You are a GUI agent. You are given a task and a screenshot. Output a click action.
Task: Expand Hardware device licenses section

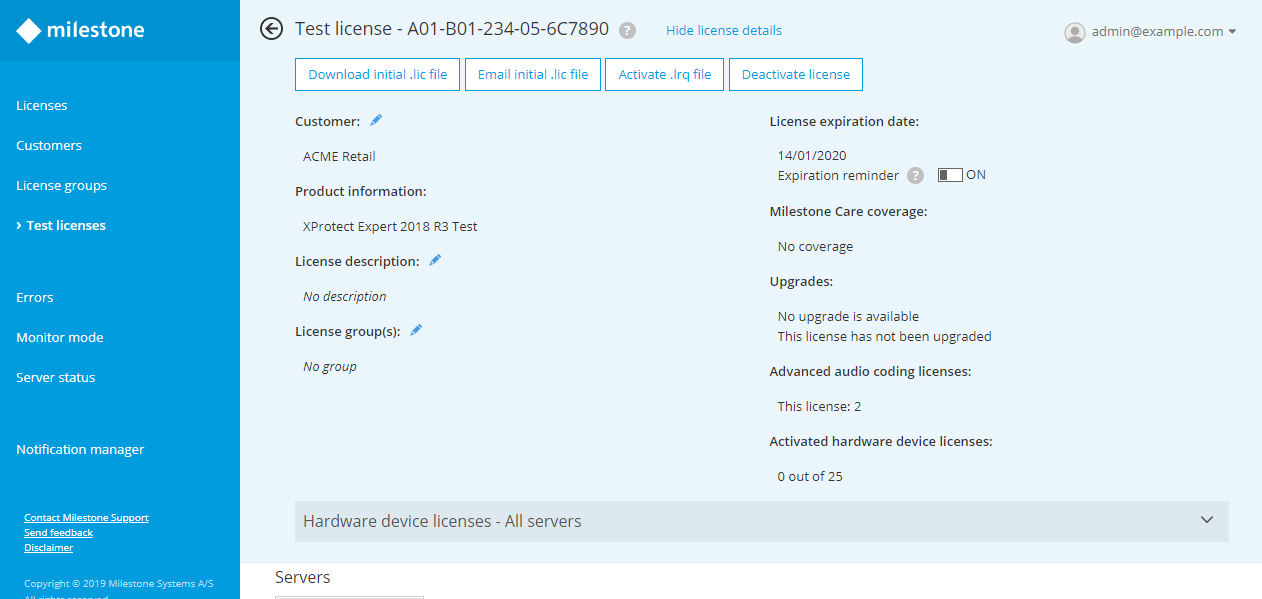point(1207,521)
